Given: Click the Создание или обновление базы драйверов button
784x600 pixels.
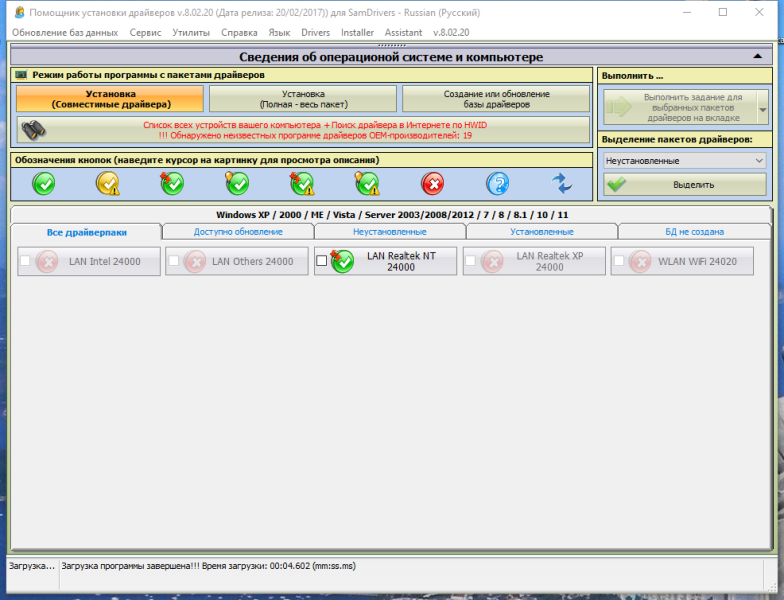Looking at the screenshot, I should [x=496, y=99].
